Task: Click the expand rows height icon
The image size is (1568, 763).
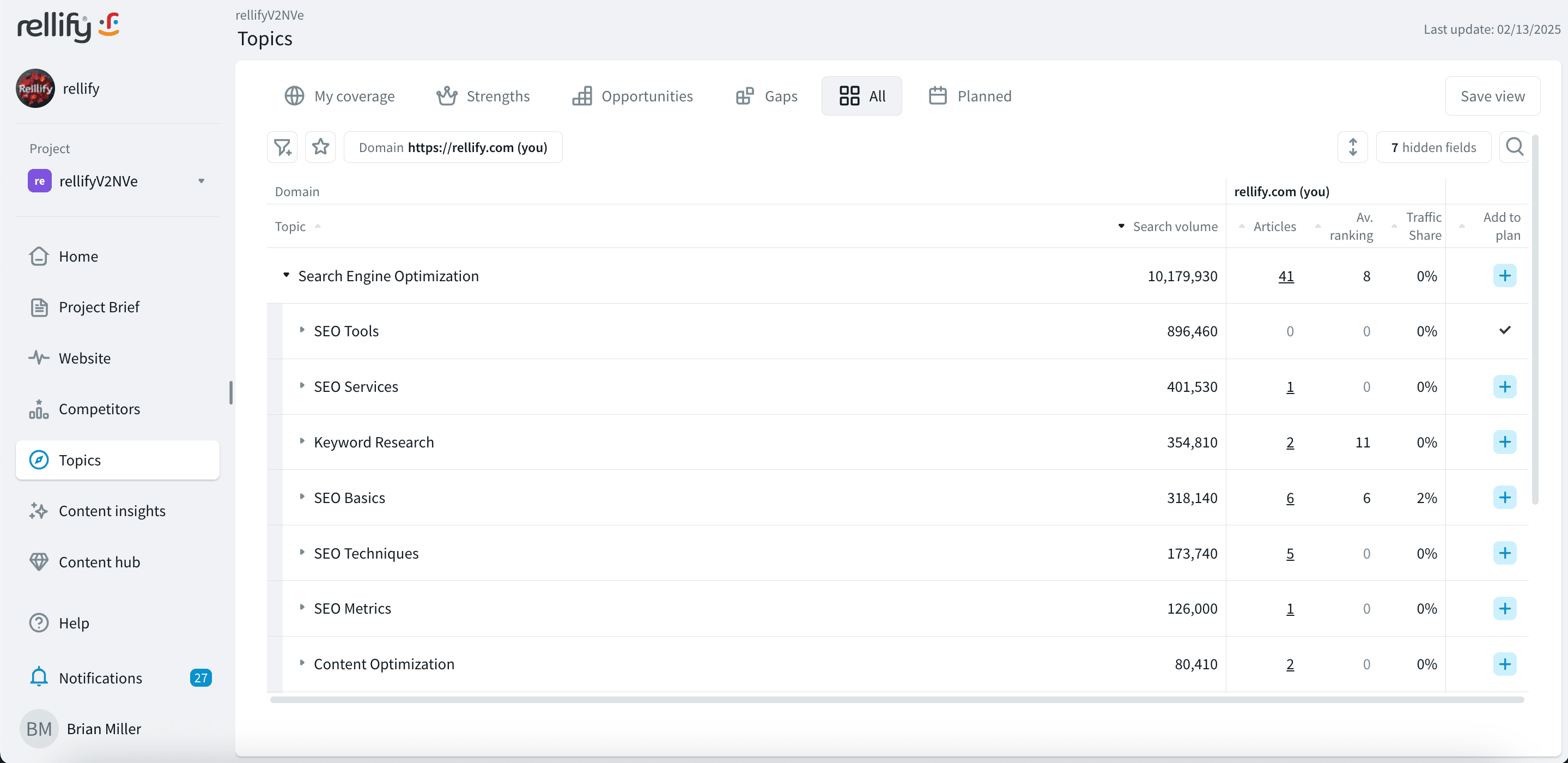Action: (1352, 147)
